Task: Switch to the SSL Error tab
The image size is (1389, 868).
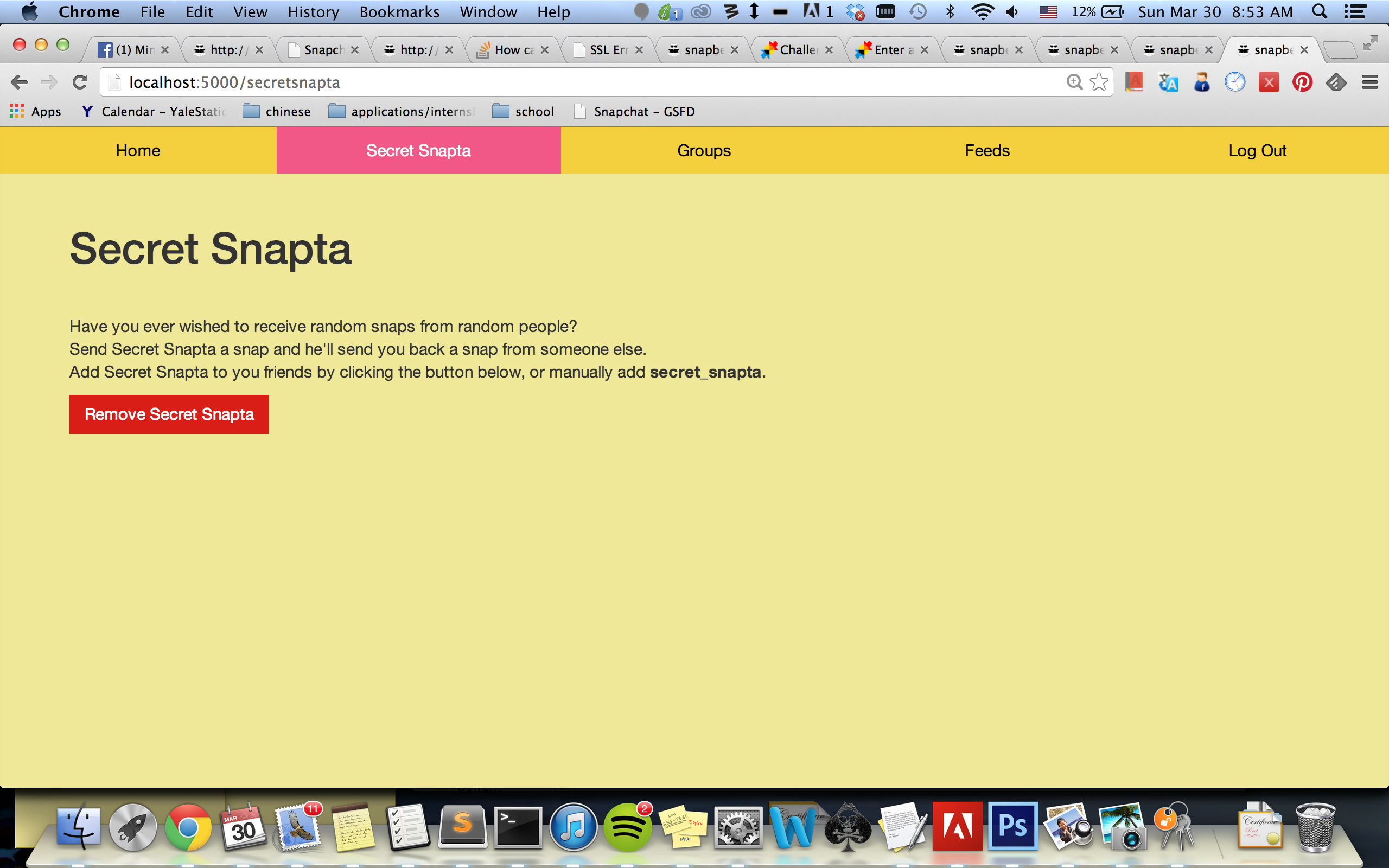Action: (x=607, y=50)
